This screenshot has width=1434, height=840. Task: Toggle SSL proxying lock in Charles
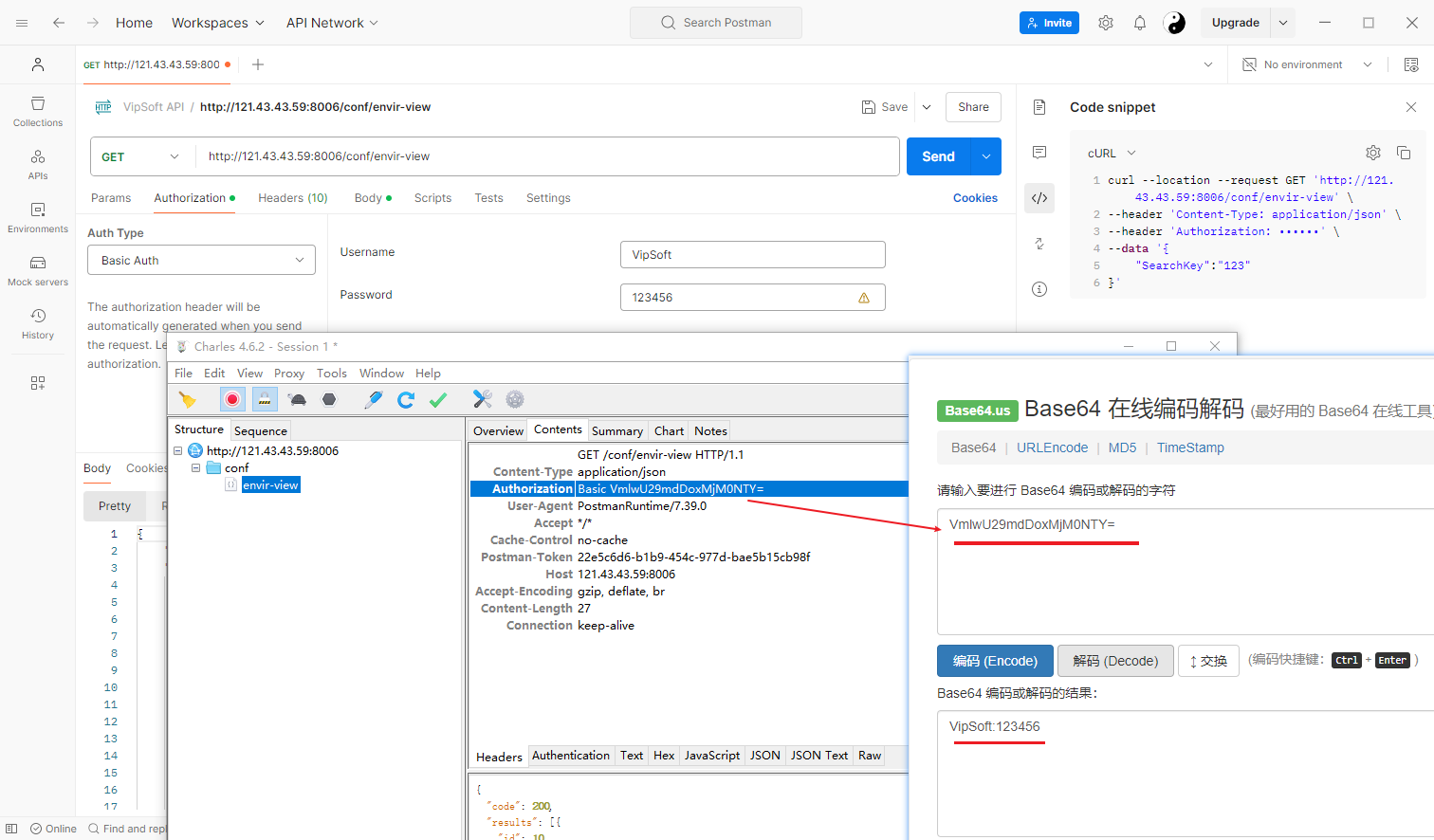[265, 399]
